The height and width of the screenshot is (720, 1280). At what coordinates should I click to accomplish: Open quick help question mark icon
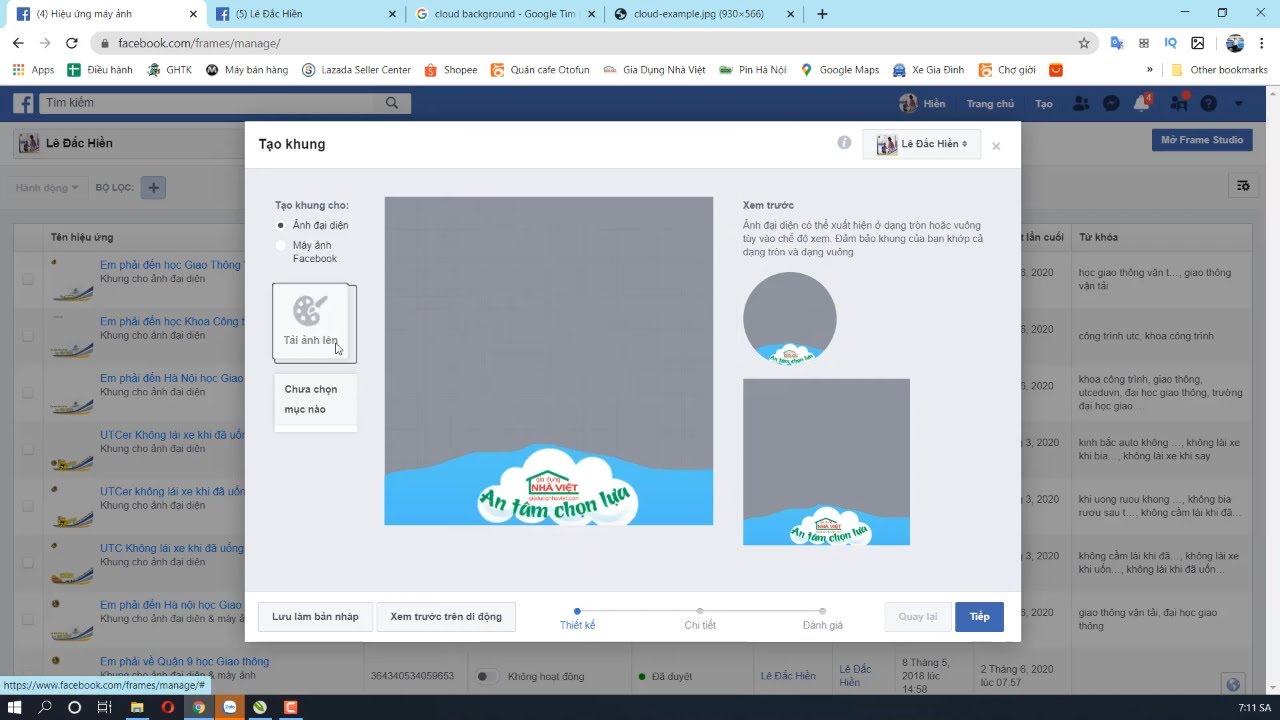pos(1208,103)
